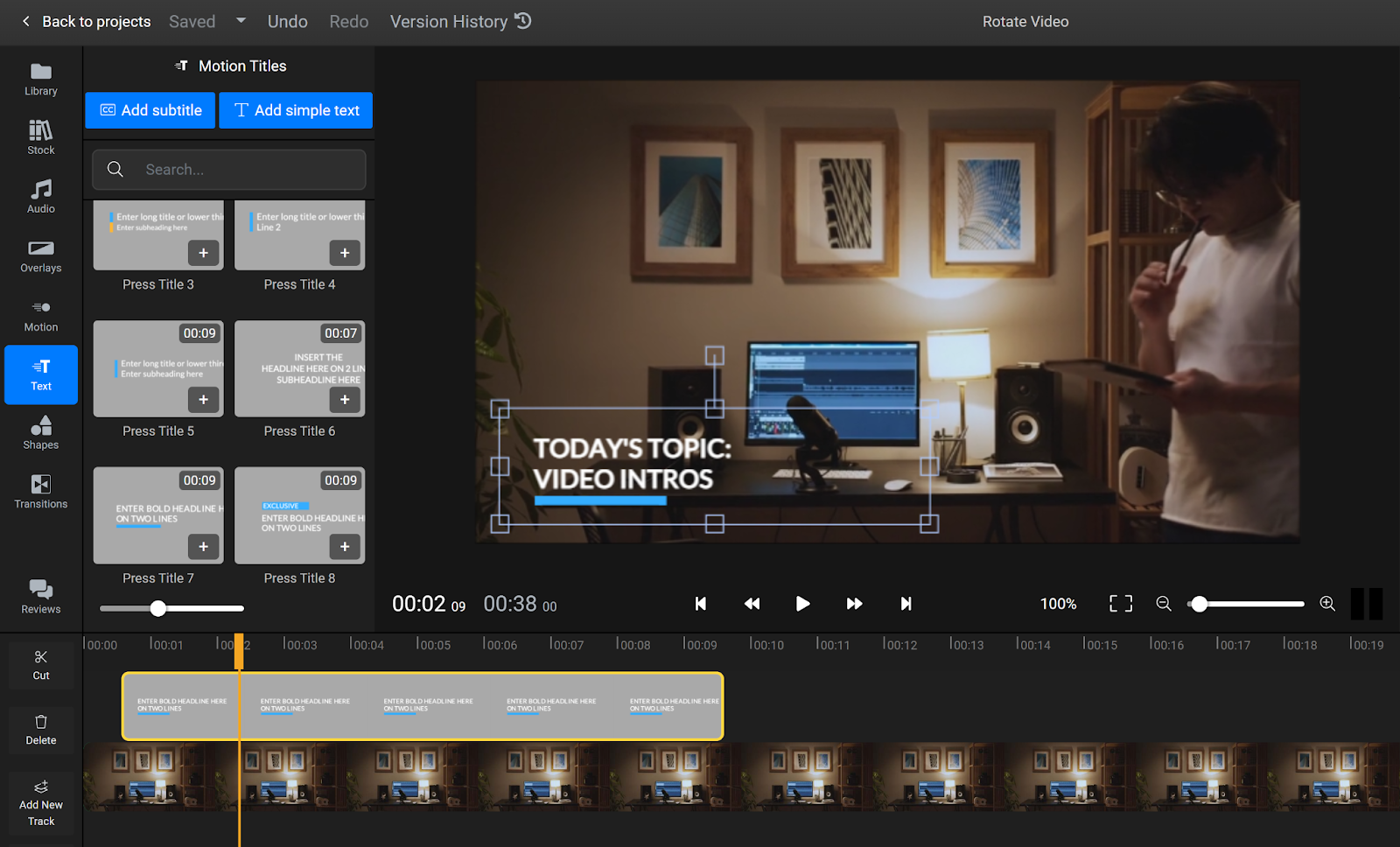The height and width of the screenshot is (847, 1400).
Task: Click the Add subtitle button
Action: tap(150, 110)
